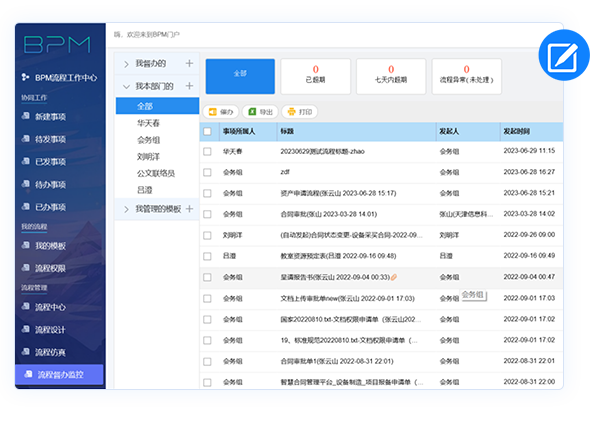
Task: Open the title 20230629测试流程标题-zhao
Action: click(x=322, y=151)
